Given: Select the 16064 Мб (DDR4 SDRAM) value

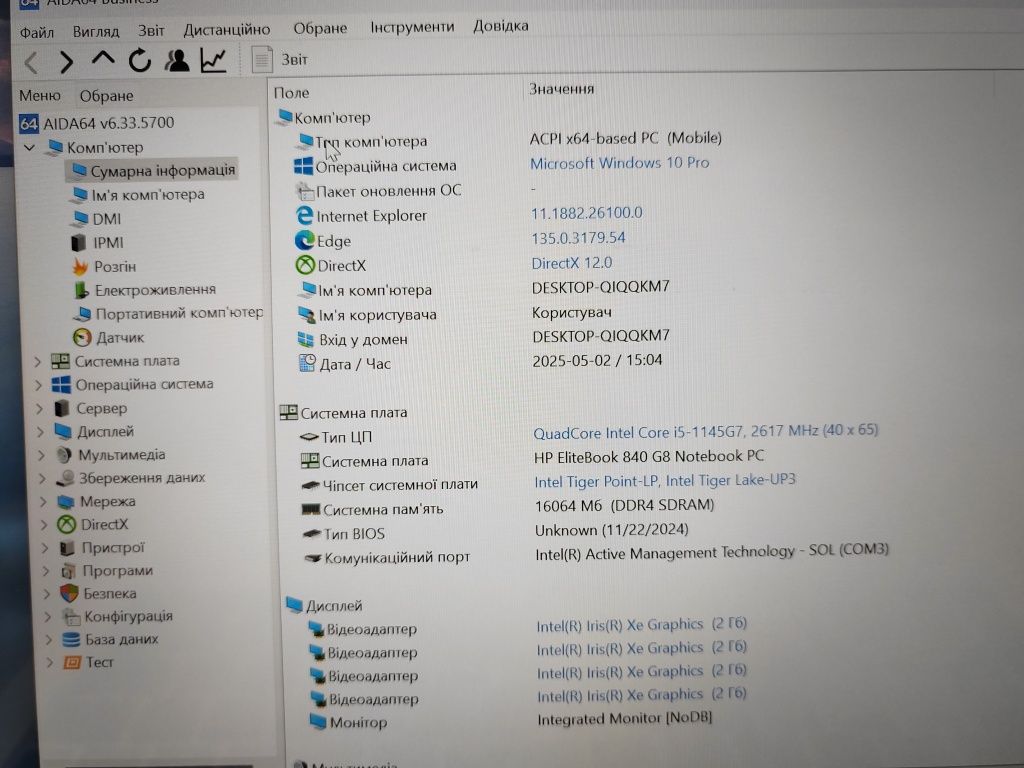Looking at the screenshot, I should click(624, 505).
